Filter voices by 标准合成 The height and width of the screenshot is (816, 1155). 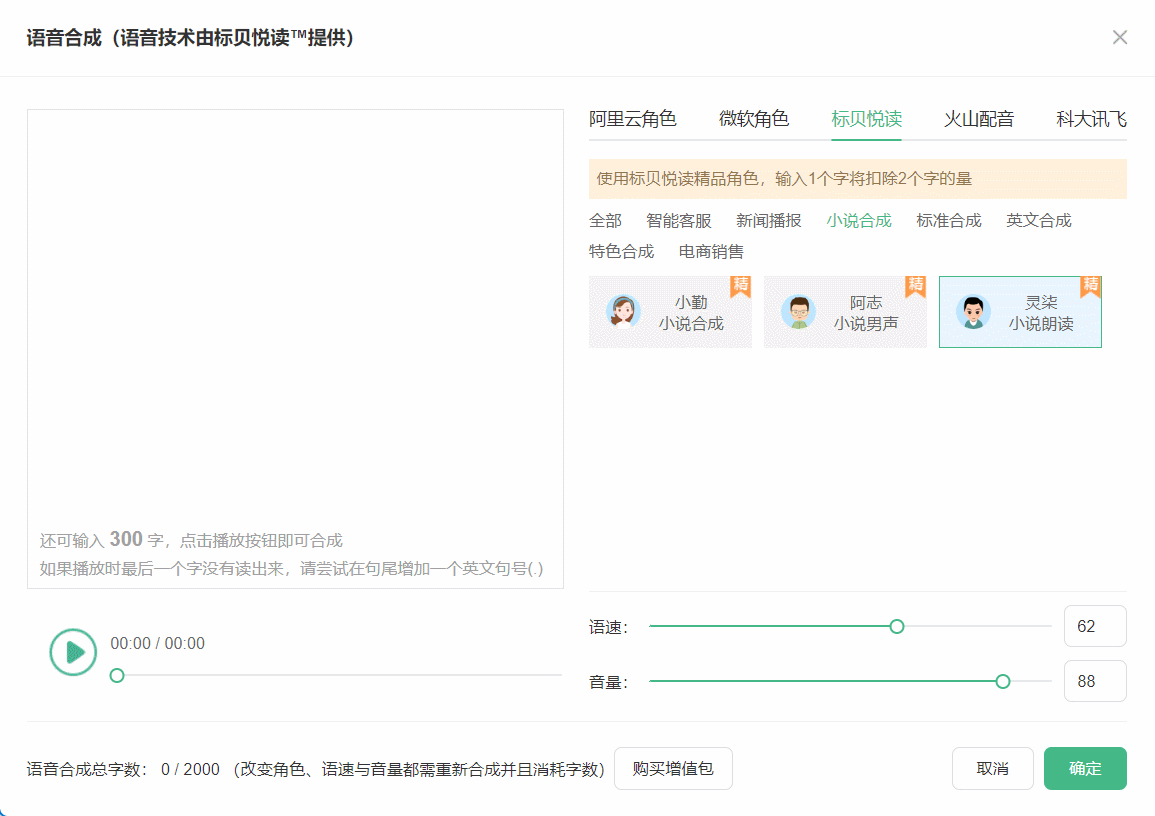tap(949, 221)
